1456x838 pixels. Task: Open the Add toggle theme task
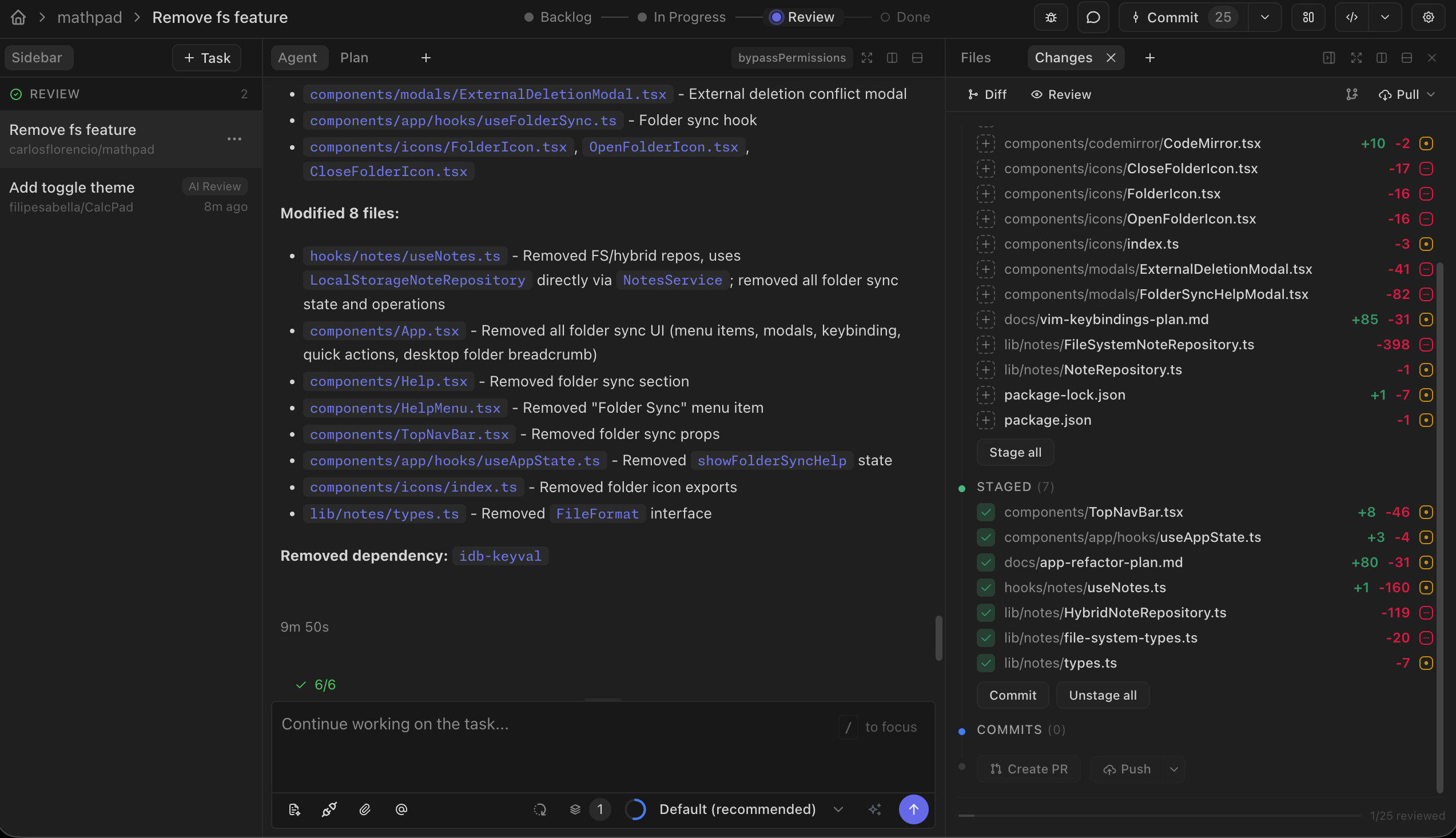click(131, 197)
